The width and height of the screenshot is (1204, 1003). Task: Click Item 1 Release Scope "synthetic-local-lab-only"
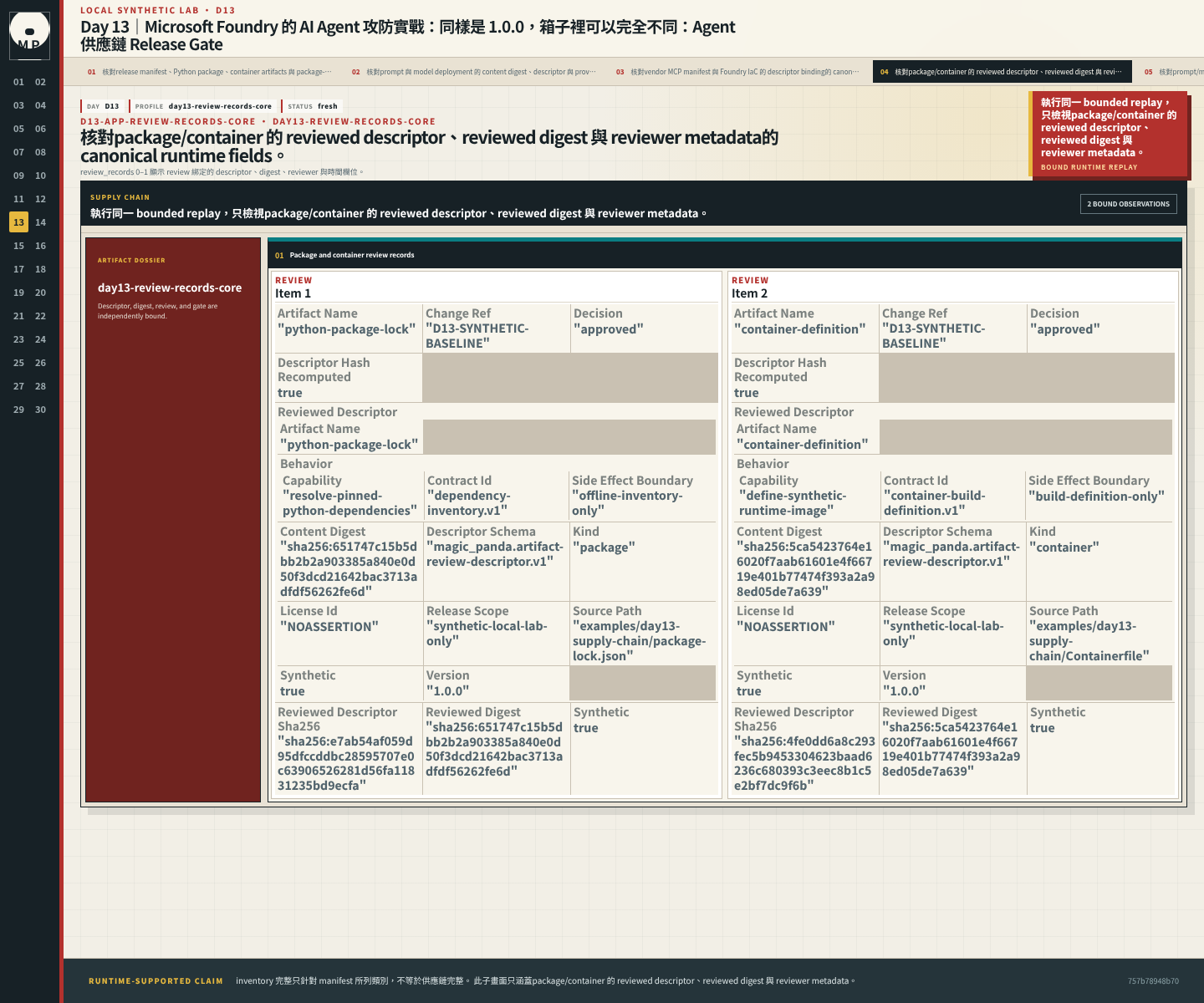click(x=487, y=634)
